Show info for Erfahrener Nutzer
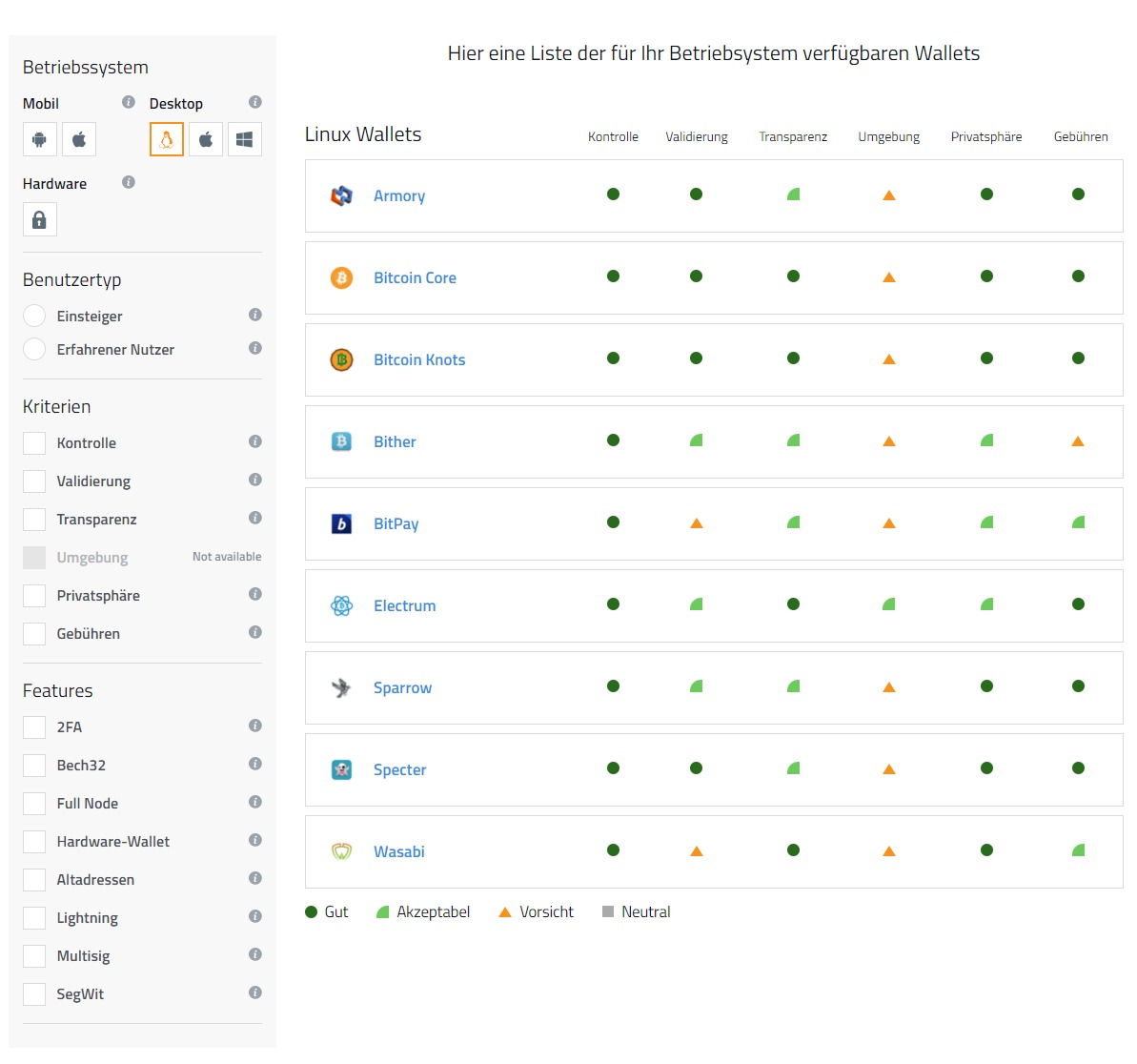This screenshot has width=1137, height=1064. tap(255, 348)
